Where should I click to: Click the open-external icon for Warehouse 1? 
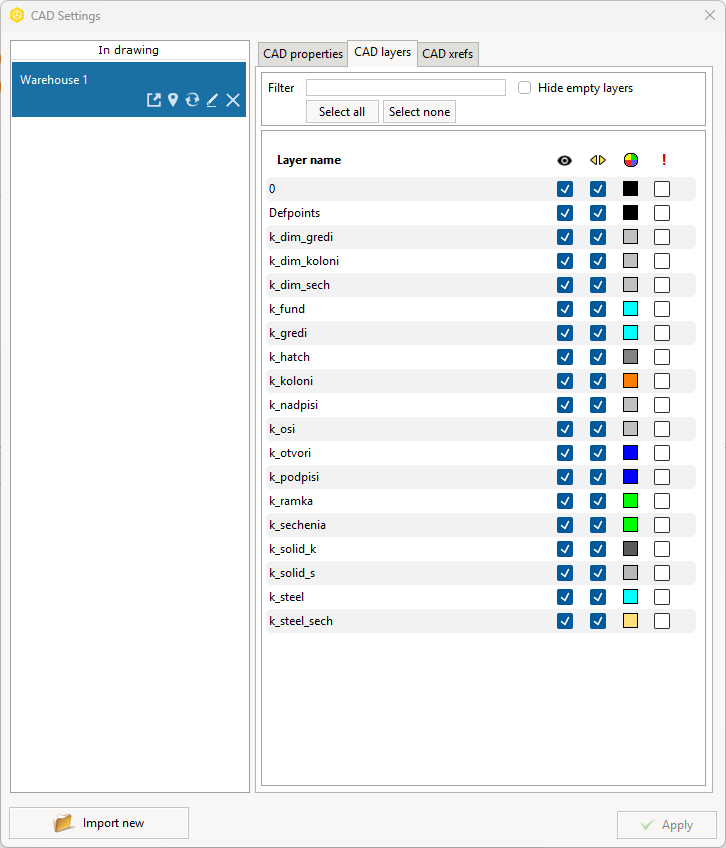[x=153, y=100]
